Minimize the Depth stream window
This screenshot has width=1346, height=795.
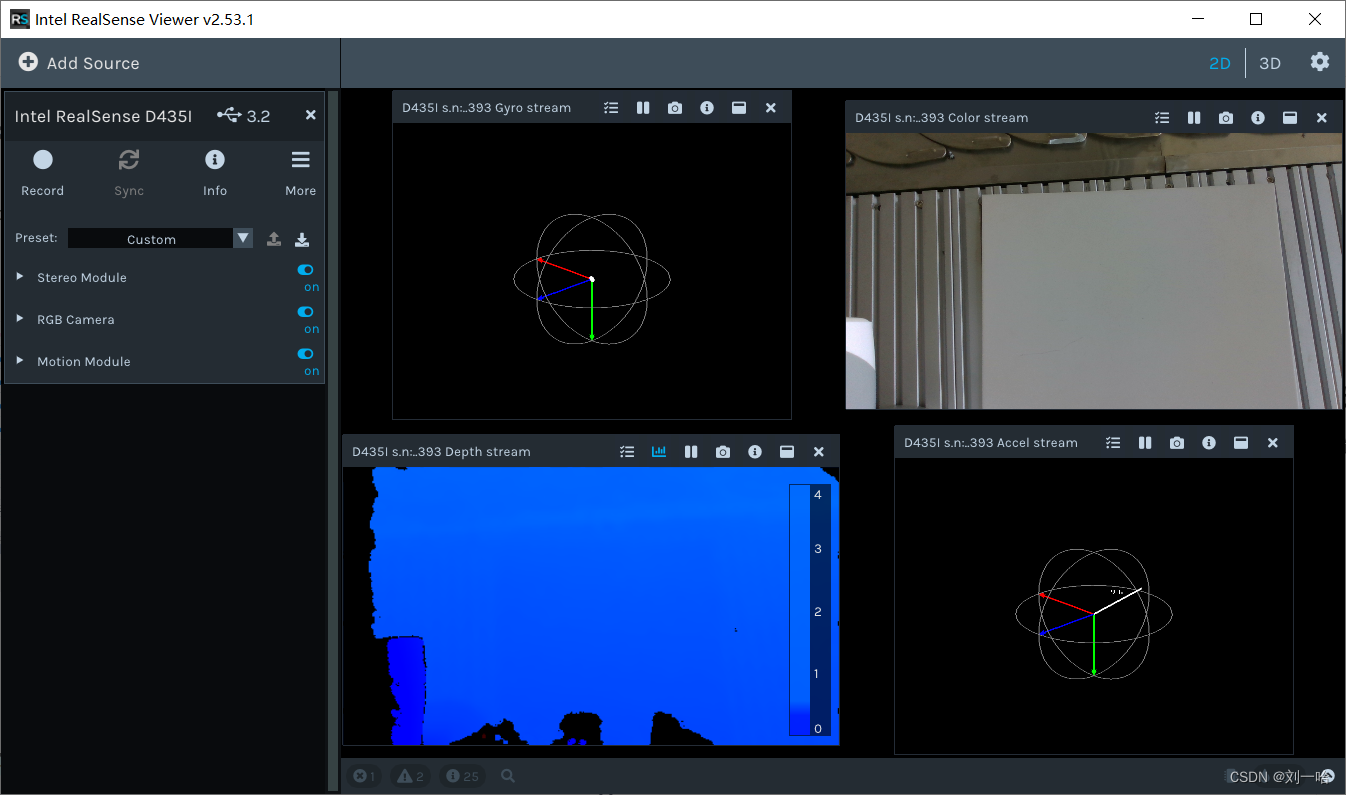pyautogui.click(x=787, y=452)
